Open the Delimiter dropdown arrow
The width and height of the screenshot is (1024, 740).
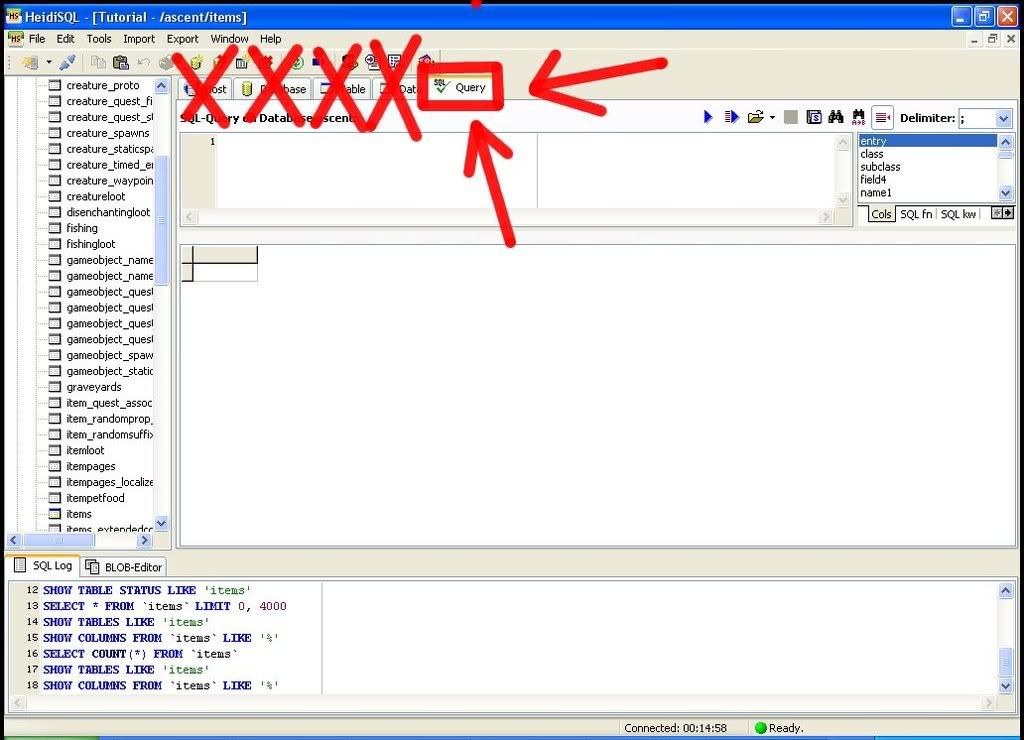[x=1004, y=118]
